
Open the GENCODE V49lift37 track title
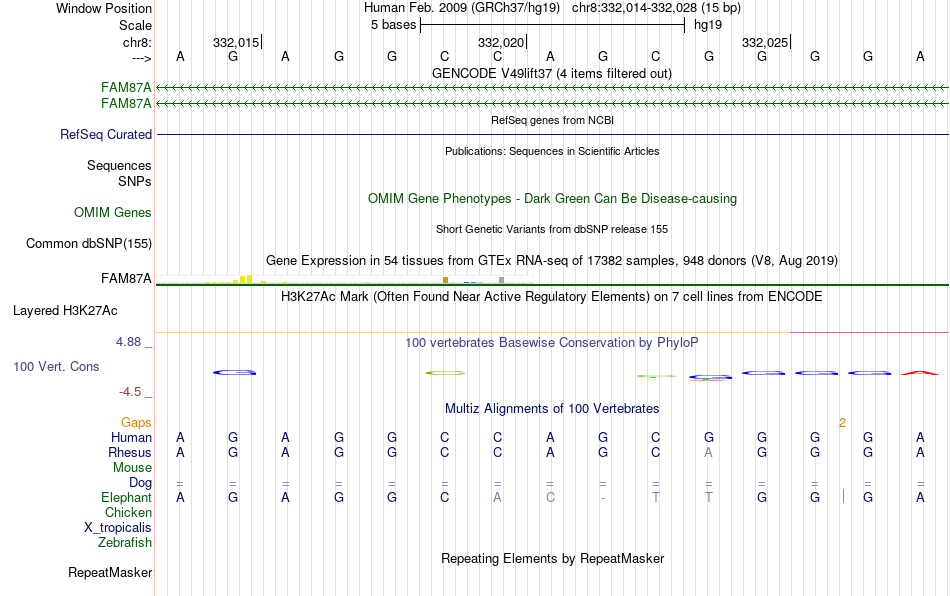pos(552,73)
